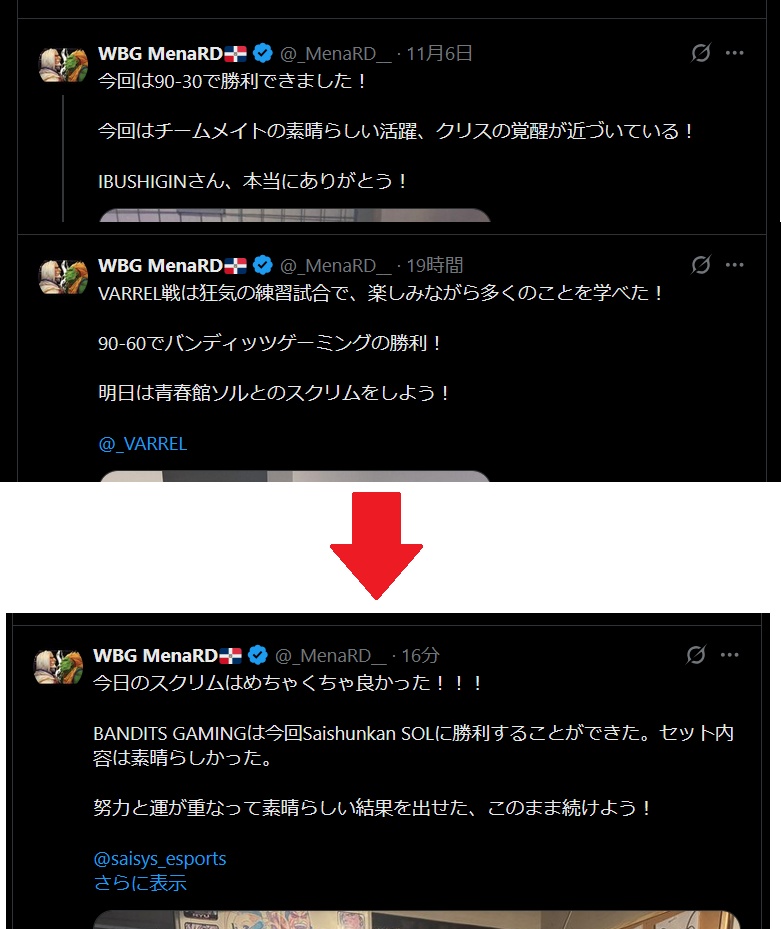Click WBG MenaRD name on 16分 tweet
The height and width of the screenshot is (929, 781).
[155, 655]
